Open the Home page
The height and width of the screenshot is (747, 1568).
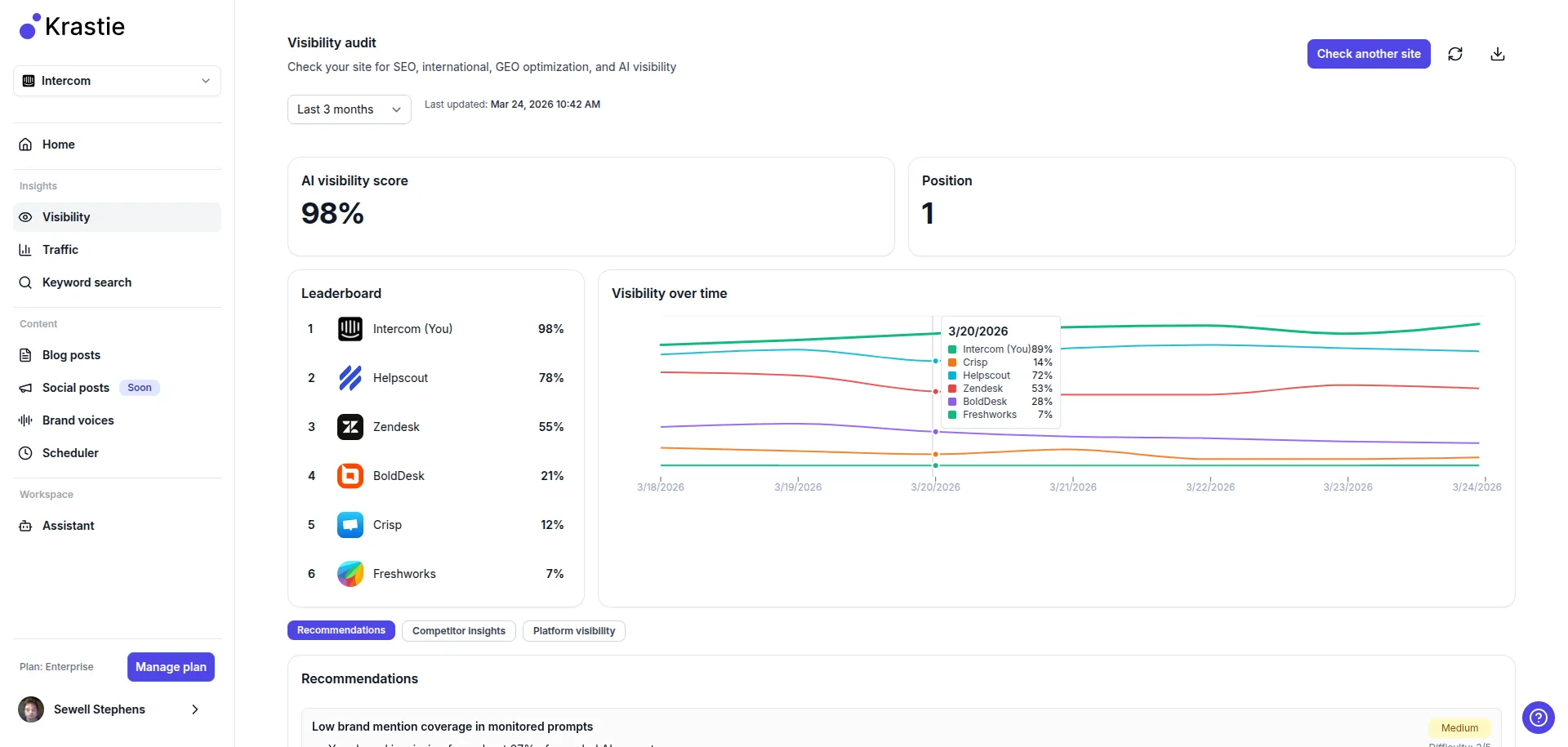pos(117,145)
